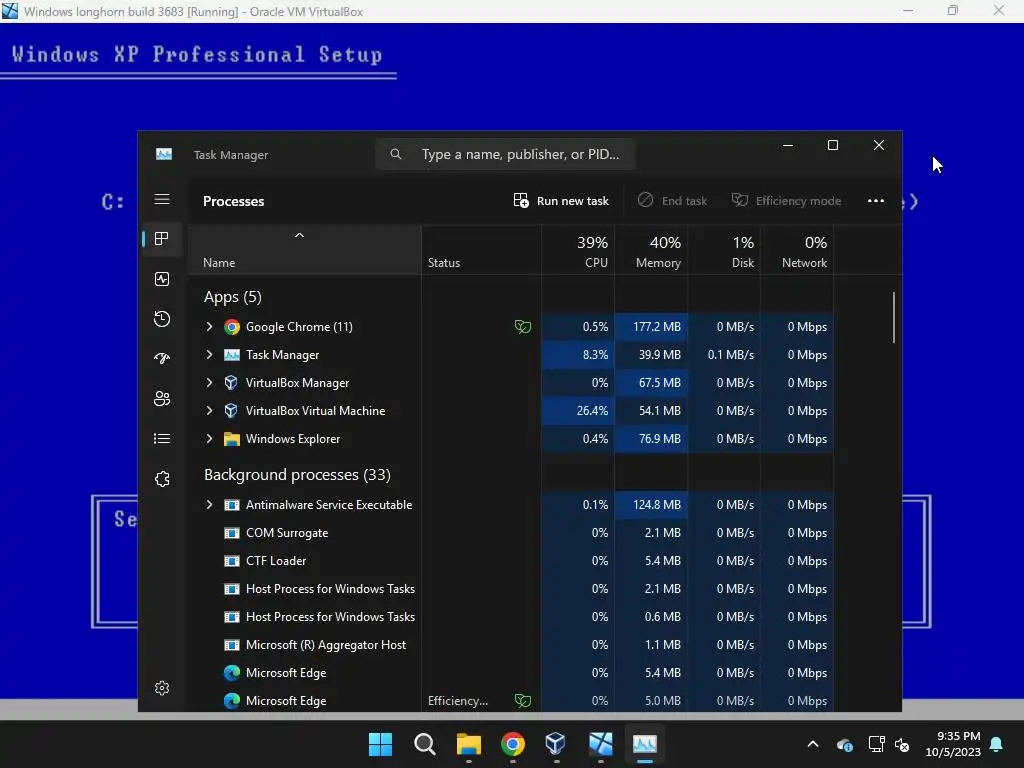The width and height of the screenshot is (1024, 768).
Task: Open Task Manager settings gear icon
Action: (162, 688)
